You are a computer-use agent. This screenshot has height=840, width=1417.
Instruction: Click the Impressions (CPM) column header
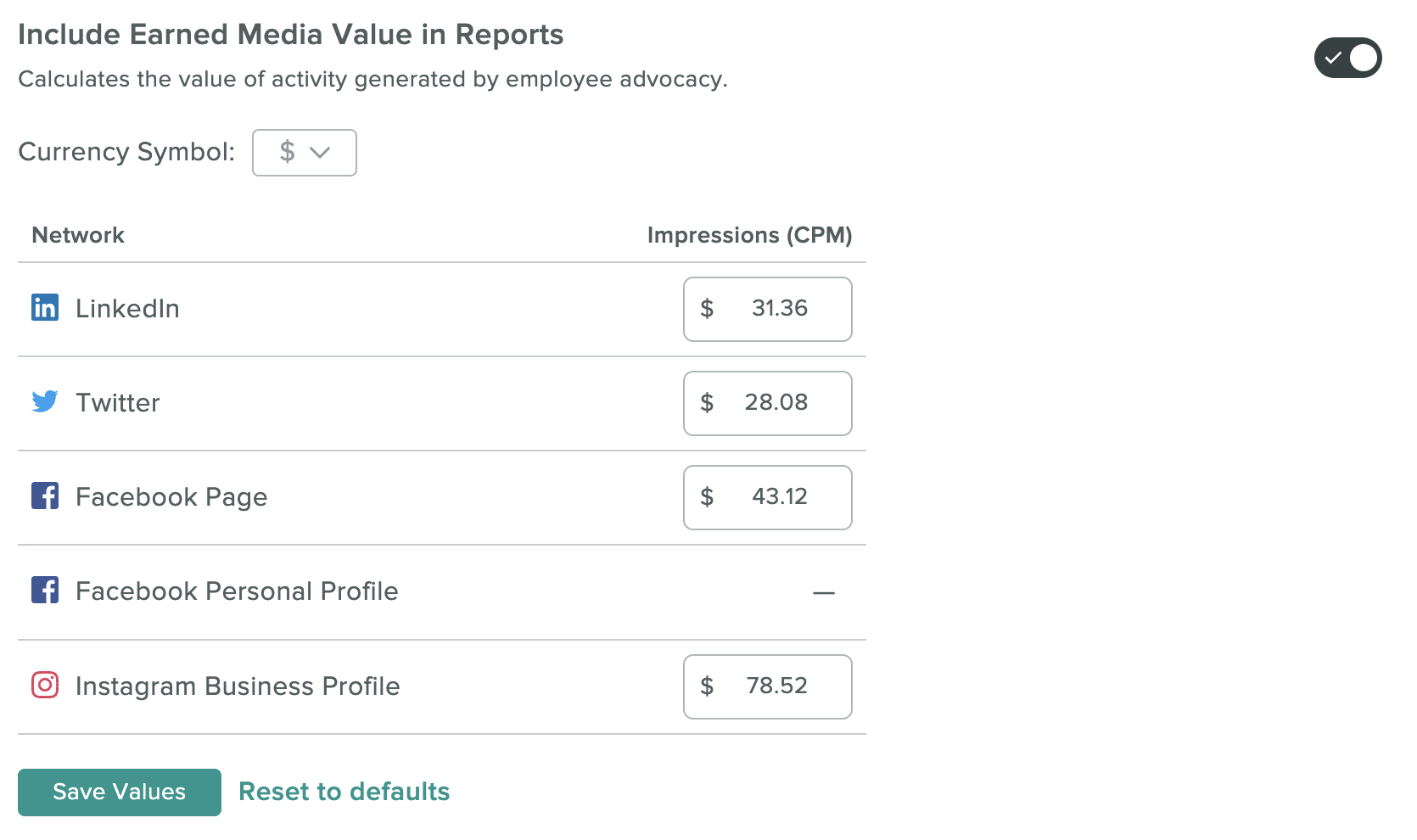(x=750, y=235)
